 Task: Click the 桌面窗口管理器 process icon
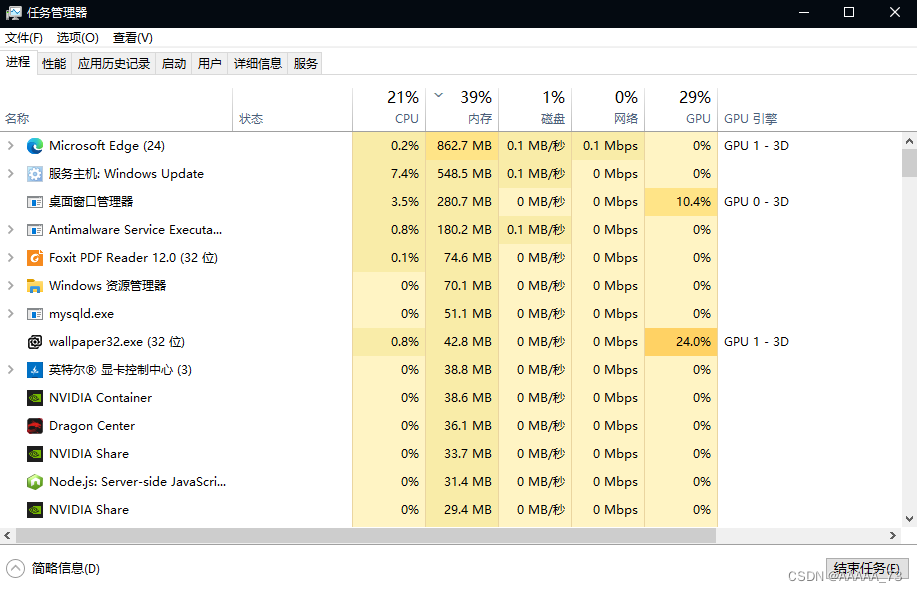35,202
